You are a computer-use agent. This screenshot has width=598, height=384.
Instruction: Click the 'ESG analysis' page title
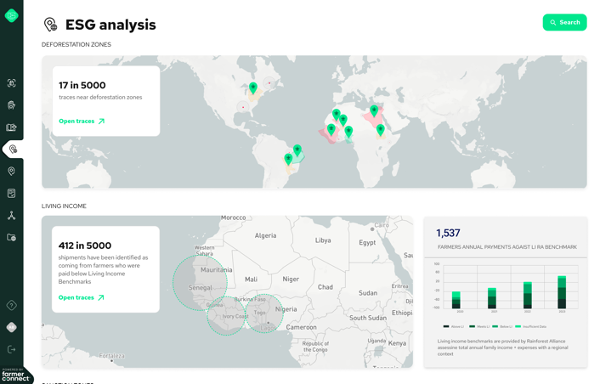[111, 25]
